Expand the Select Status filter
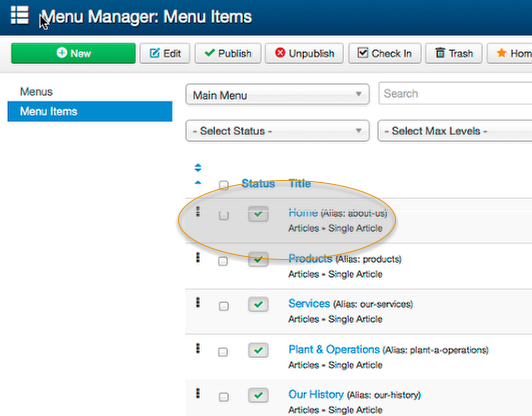532x416 pixels. 278,131
